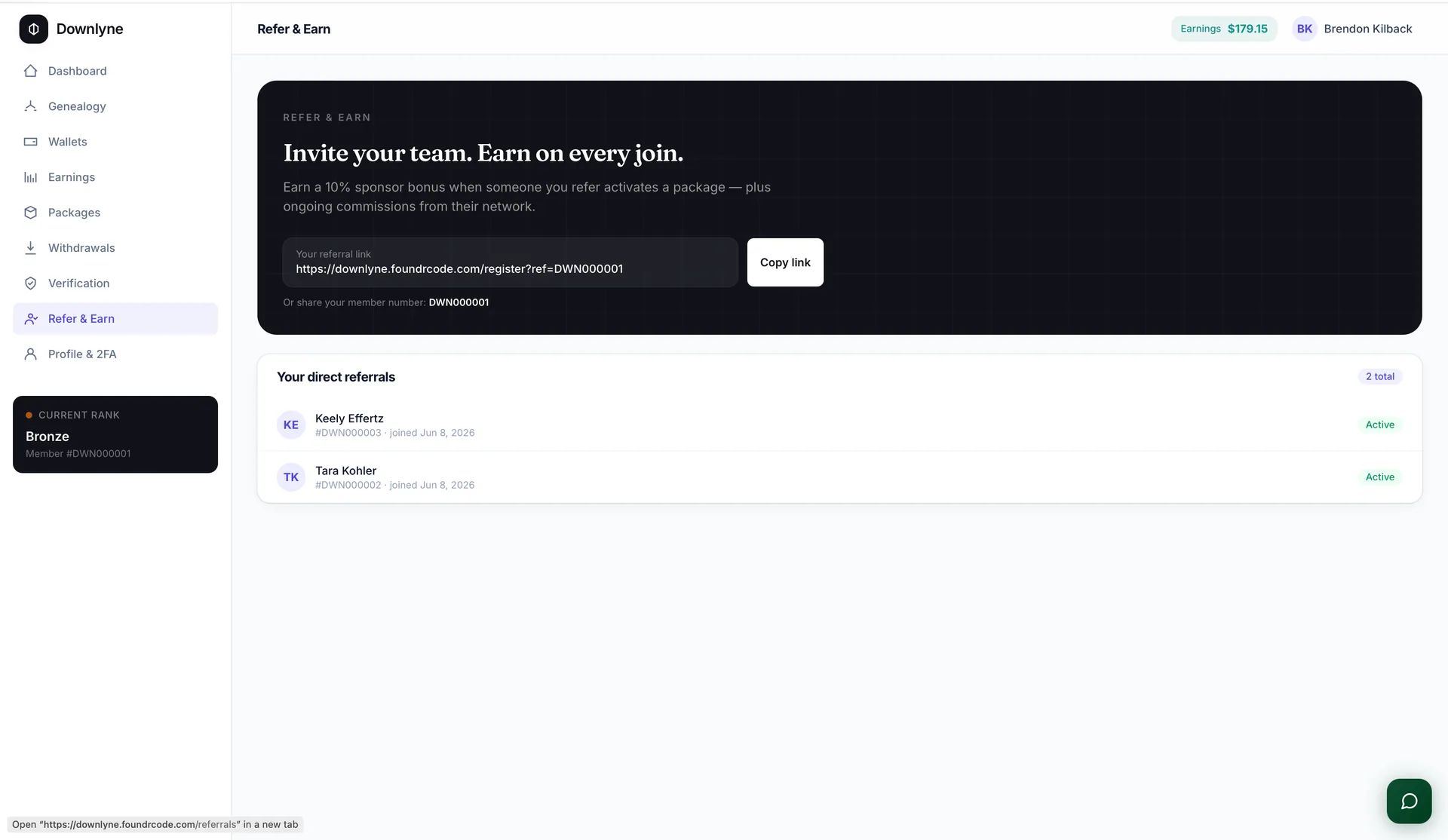Click the Profile & 2FA user icon
The width and height of the screenshot is (1448, 840).
pyautogui.click(x=30, y=354)
